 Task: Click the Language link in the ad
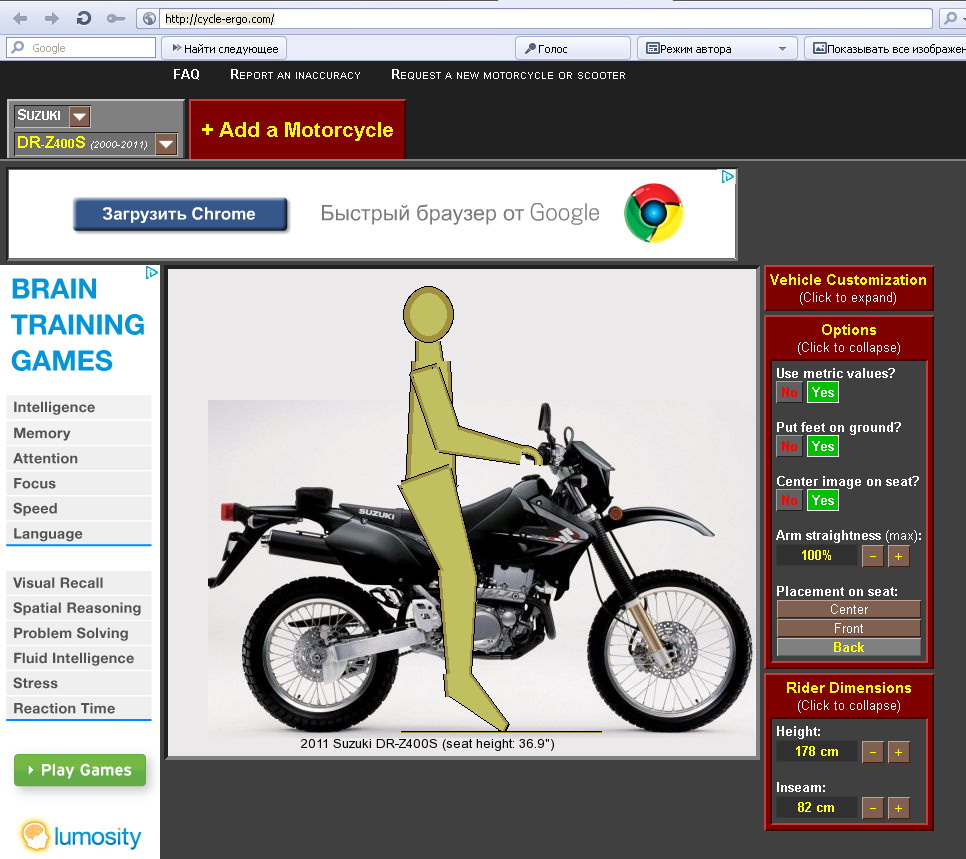tap(79, 534)
